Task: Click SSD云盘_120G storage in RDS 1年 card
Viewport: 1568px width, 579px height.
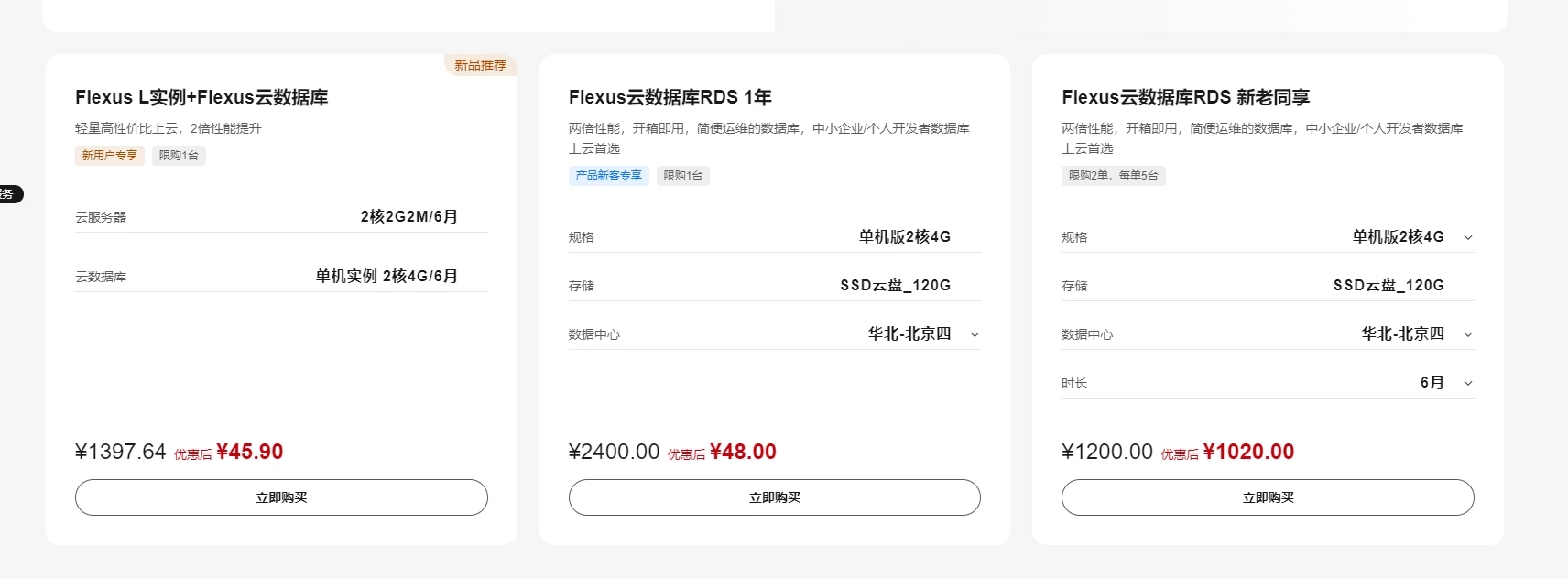Action: (x=895, y=286)
